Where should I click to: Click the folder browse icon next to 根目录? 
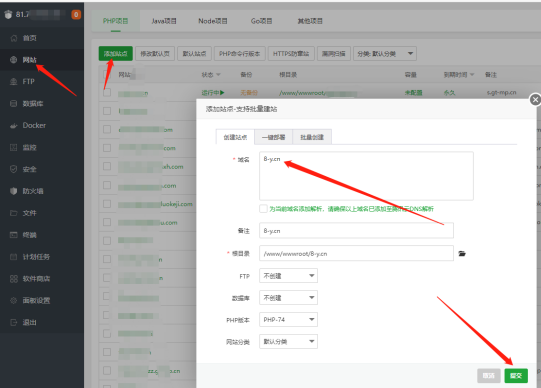[x=462, y=253]
